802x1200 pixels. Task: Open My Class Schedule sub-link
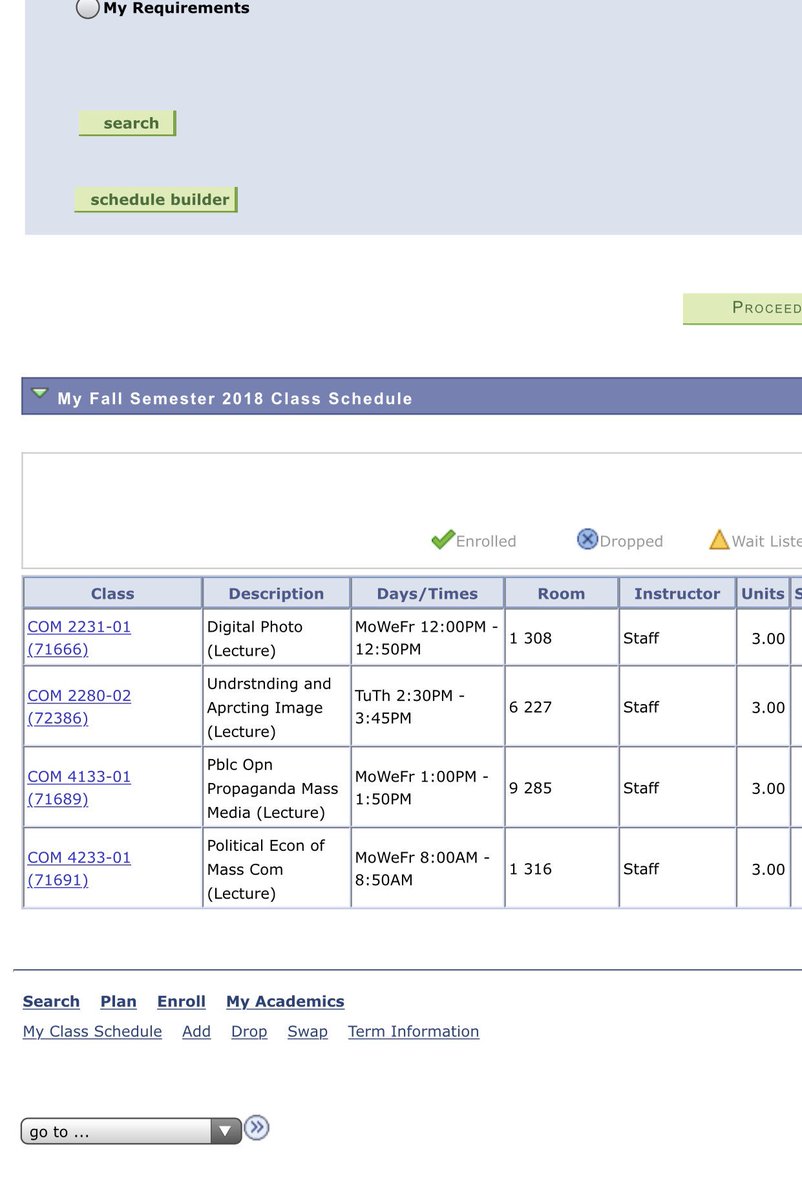tap(92, 1031)
